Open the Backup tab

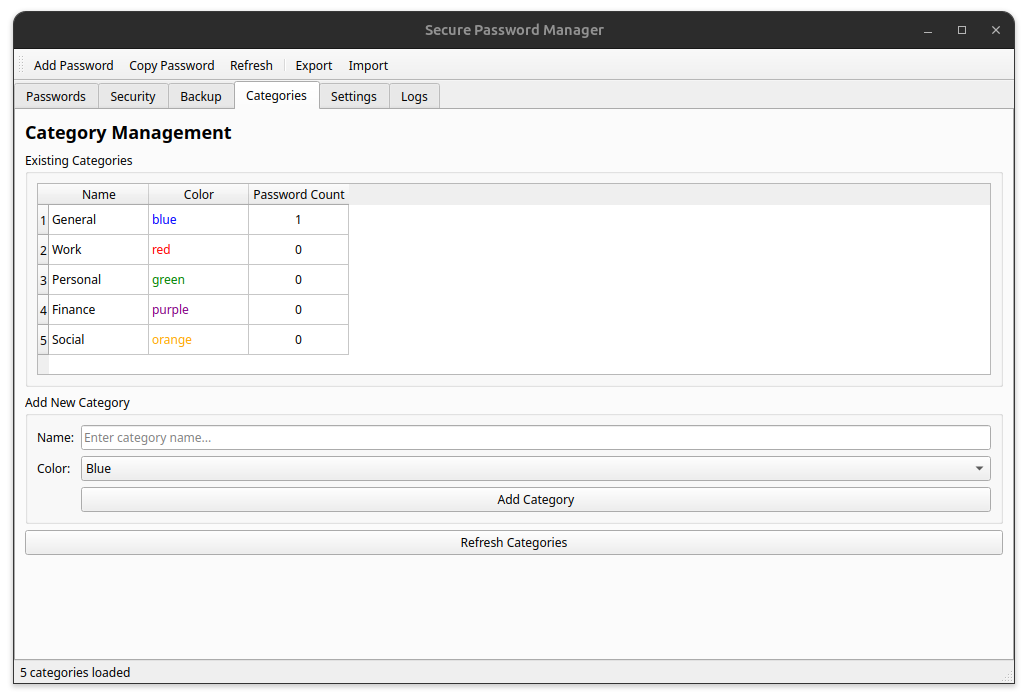201,96
